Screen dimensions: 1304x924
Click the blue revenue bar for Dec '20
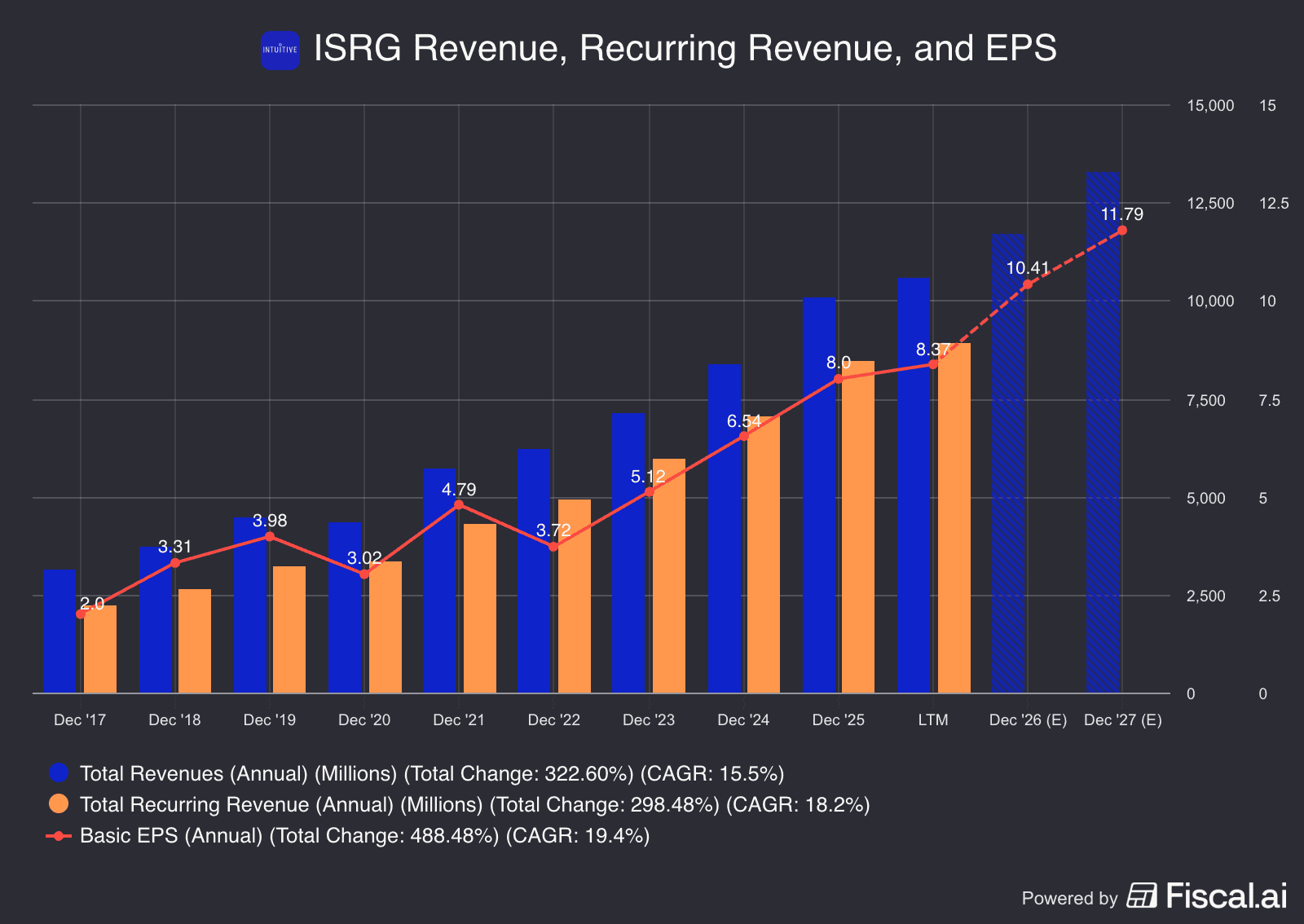[x=345, y=608]
